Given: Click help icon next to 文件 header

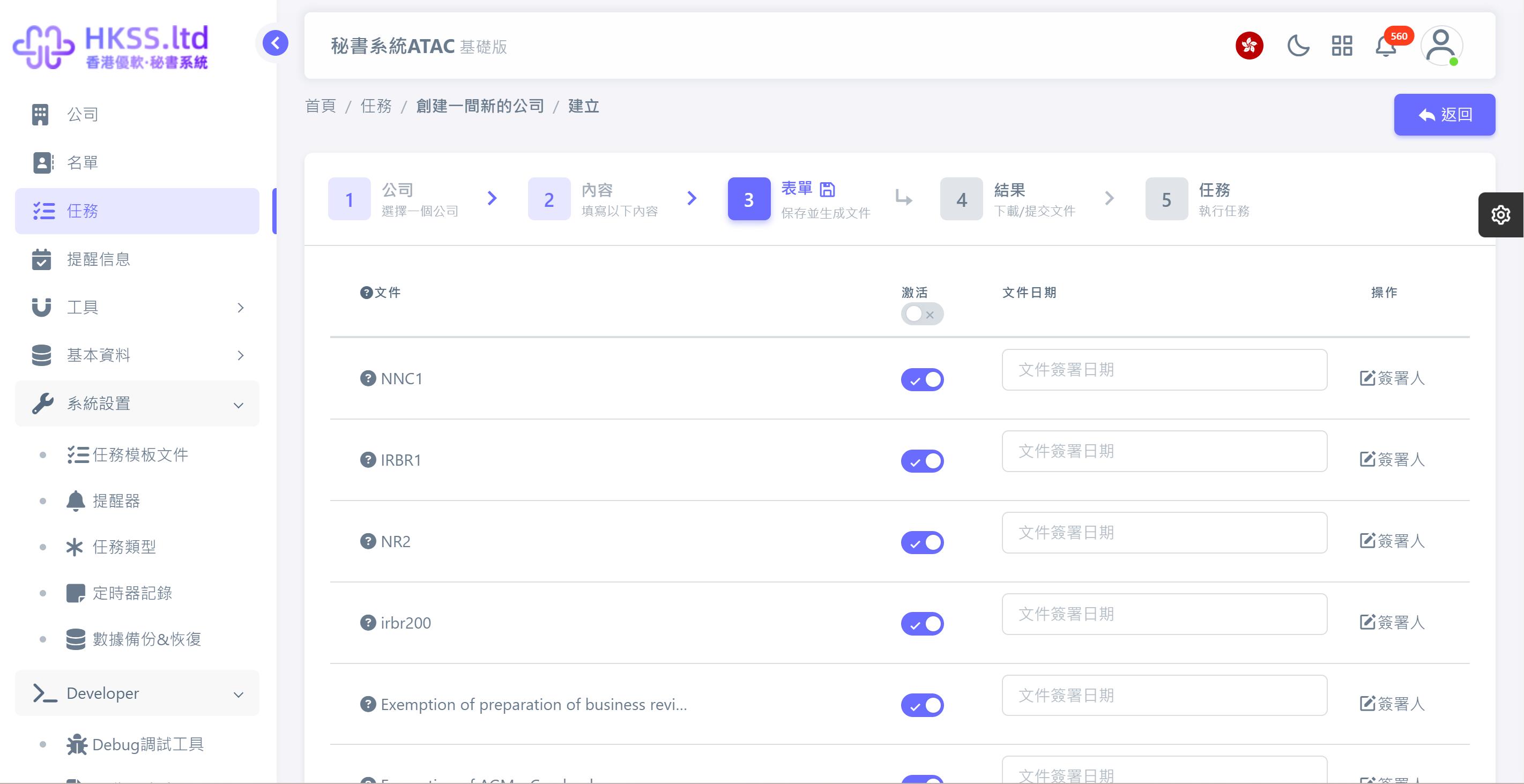Looking at the screenshot, I should [366, 293].
